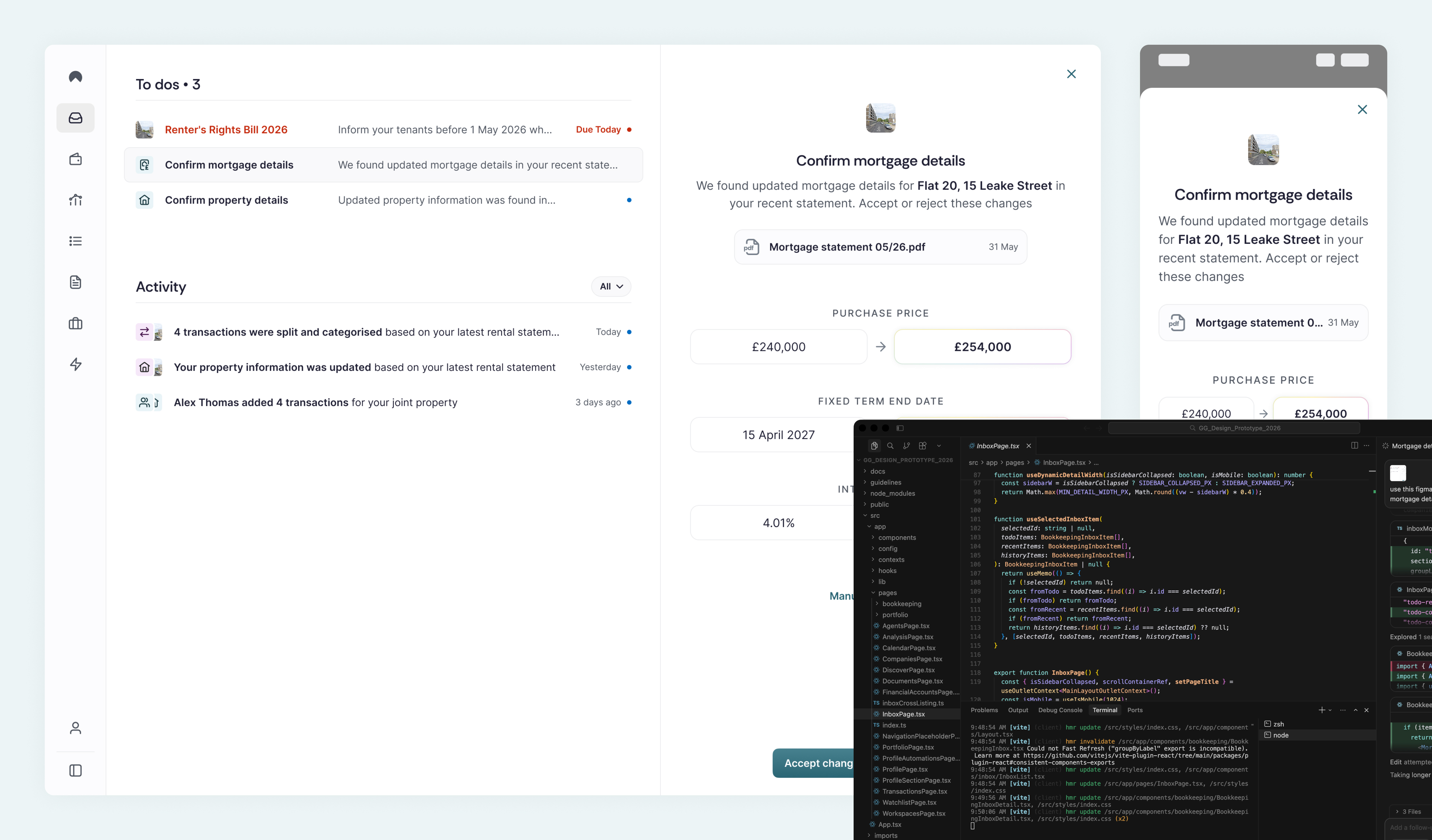
Task: Open the user profile icon in sidebar
Action: click(x=76, y=728)
